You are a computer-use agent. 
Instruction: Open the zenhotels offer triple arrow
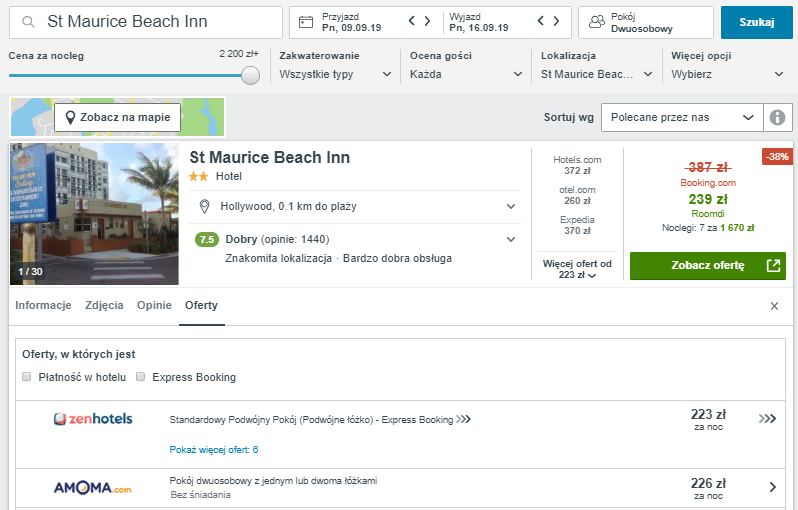767,419
